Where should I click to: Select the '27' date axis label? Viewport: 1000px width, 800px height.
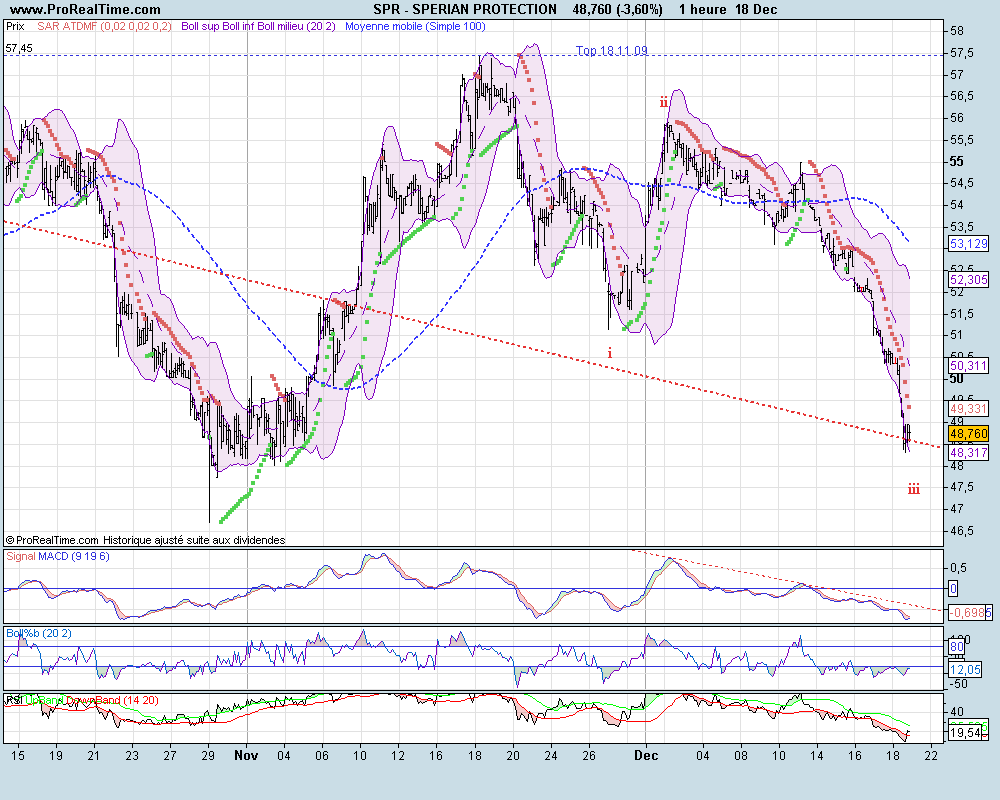170,756
